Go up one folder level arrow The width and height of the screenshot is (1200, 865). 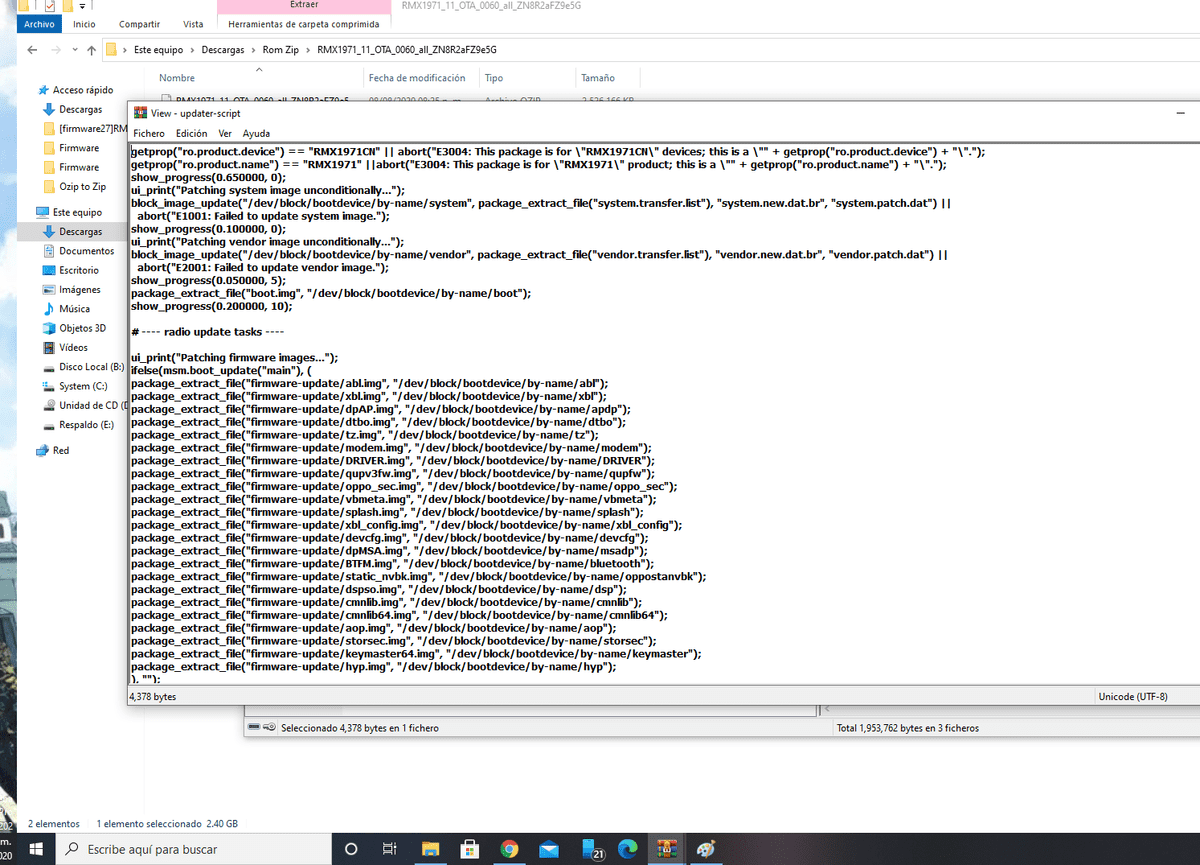click(x=91, y=49)
